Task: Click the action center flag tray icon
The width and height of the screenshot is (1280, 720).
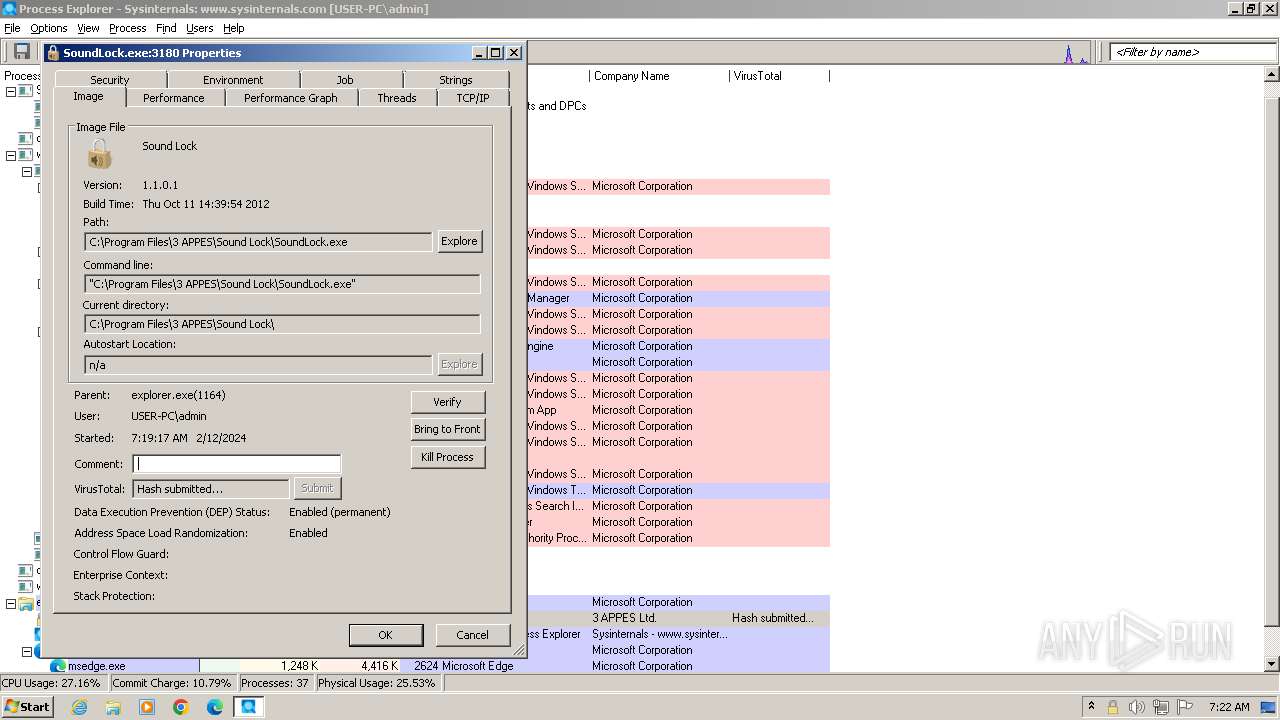Action: click(x=1185, y=707)
